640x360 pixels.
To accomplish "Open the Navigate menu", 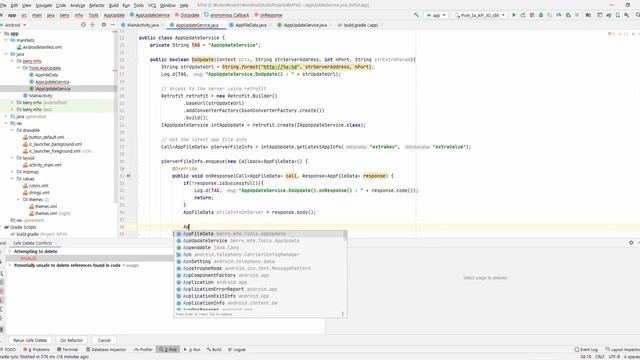I will tap(44, 5).
